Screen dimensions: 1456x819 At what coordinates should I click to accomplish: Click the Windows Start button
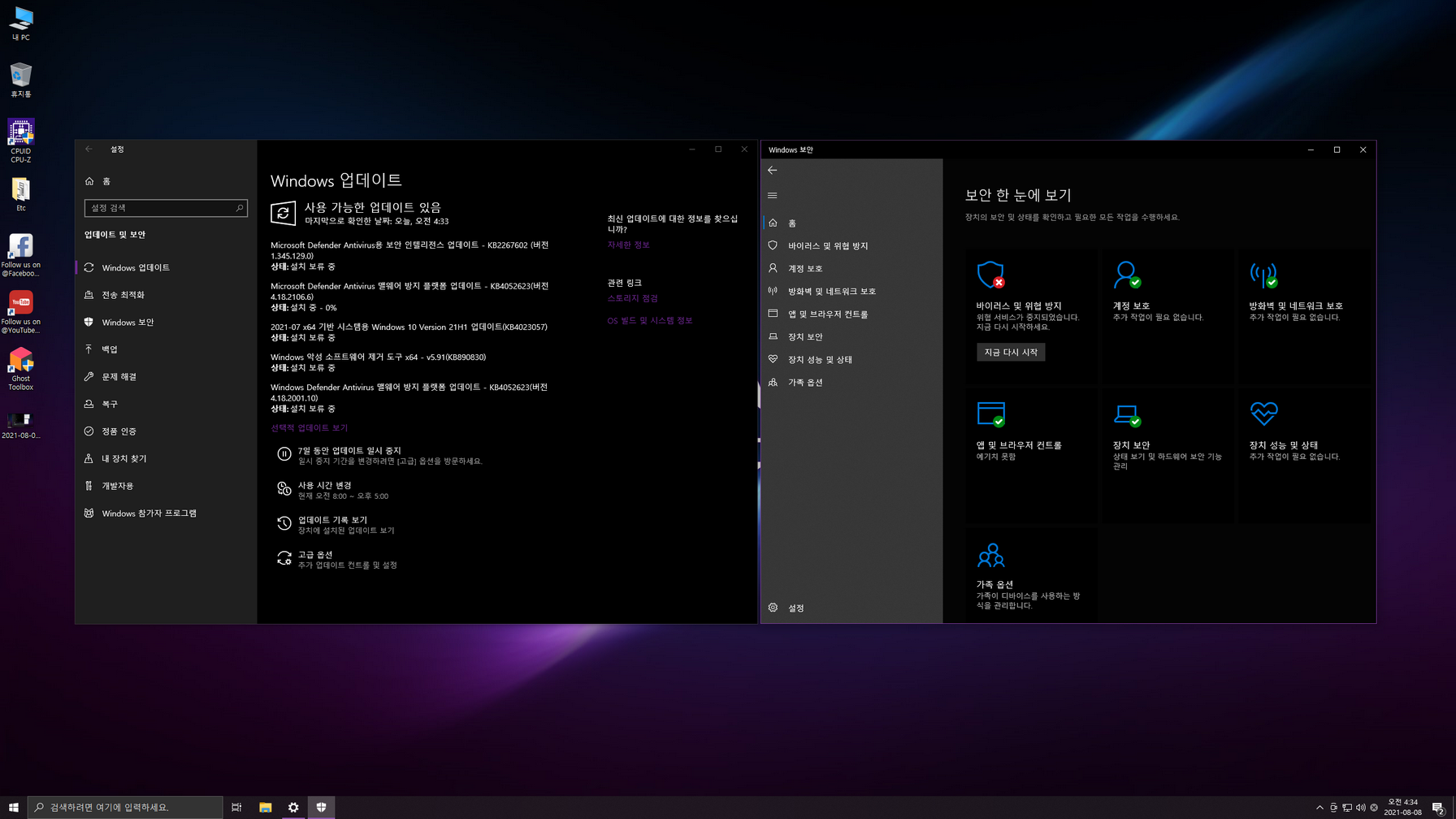[x=14, y=807]
